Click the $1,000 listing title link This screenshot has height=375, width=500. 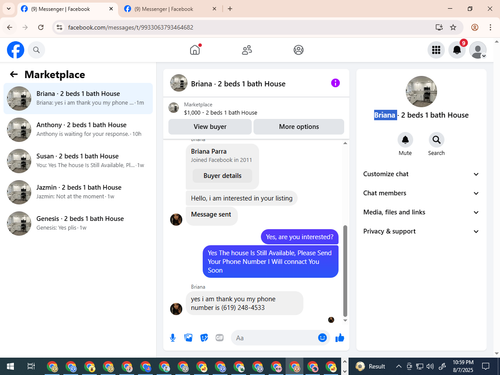[220, 113]
